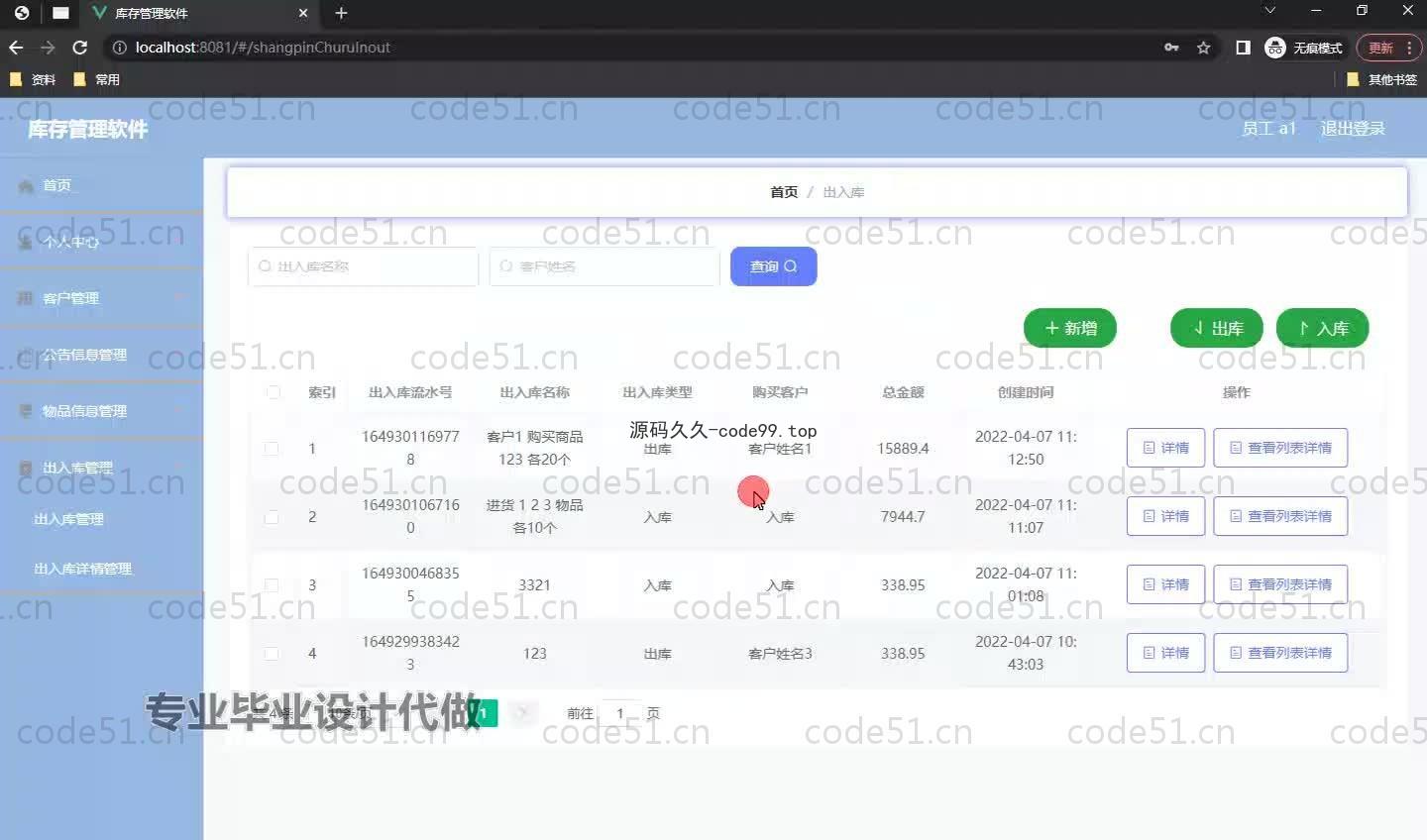The image size is (1427, 840).
Task: Open 出入库详情管理 in the sidebar
Action: [83, 569]
